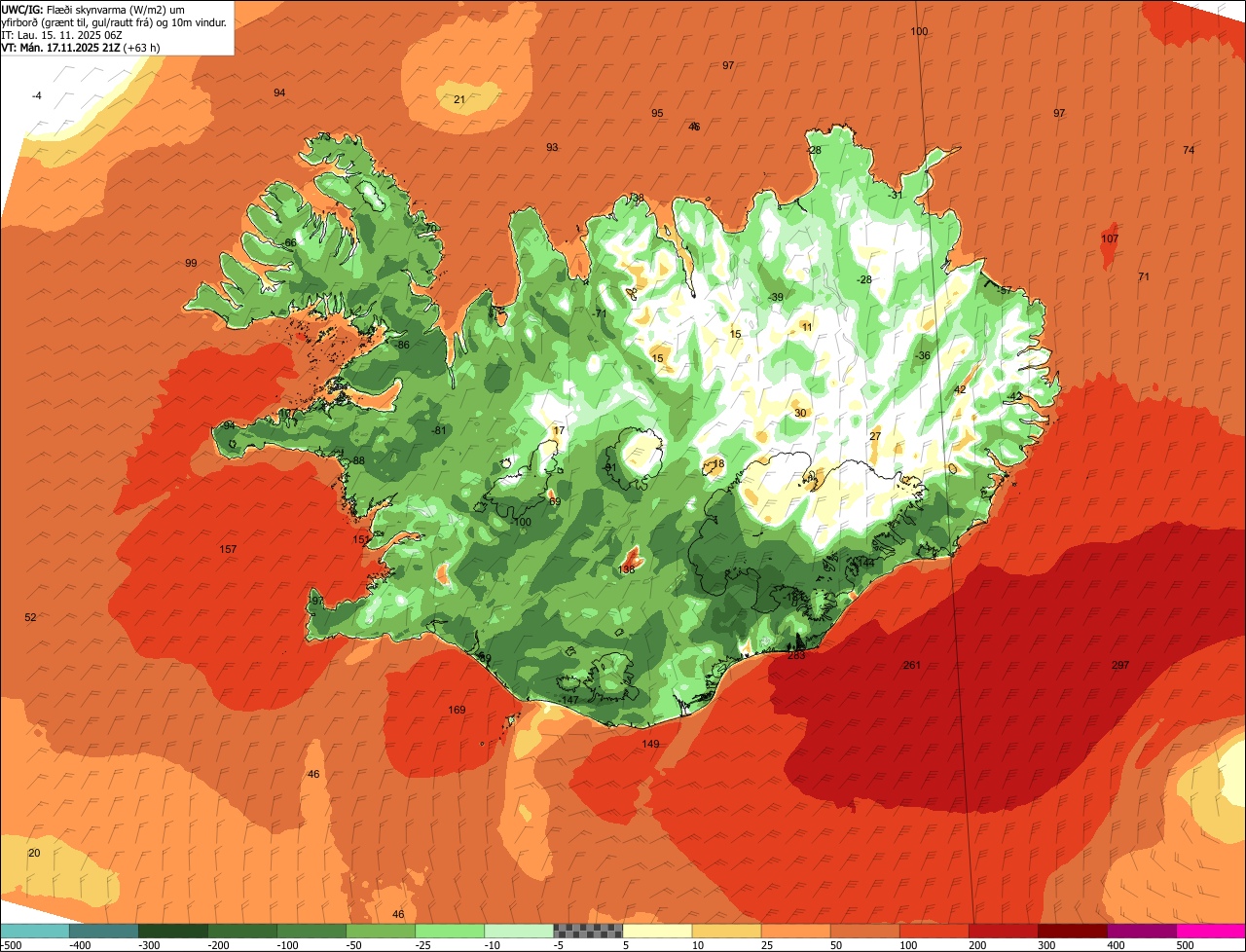Click the flux value '261' on the map

(912, 665)
